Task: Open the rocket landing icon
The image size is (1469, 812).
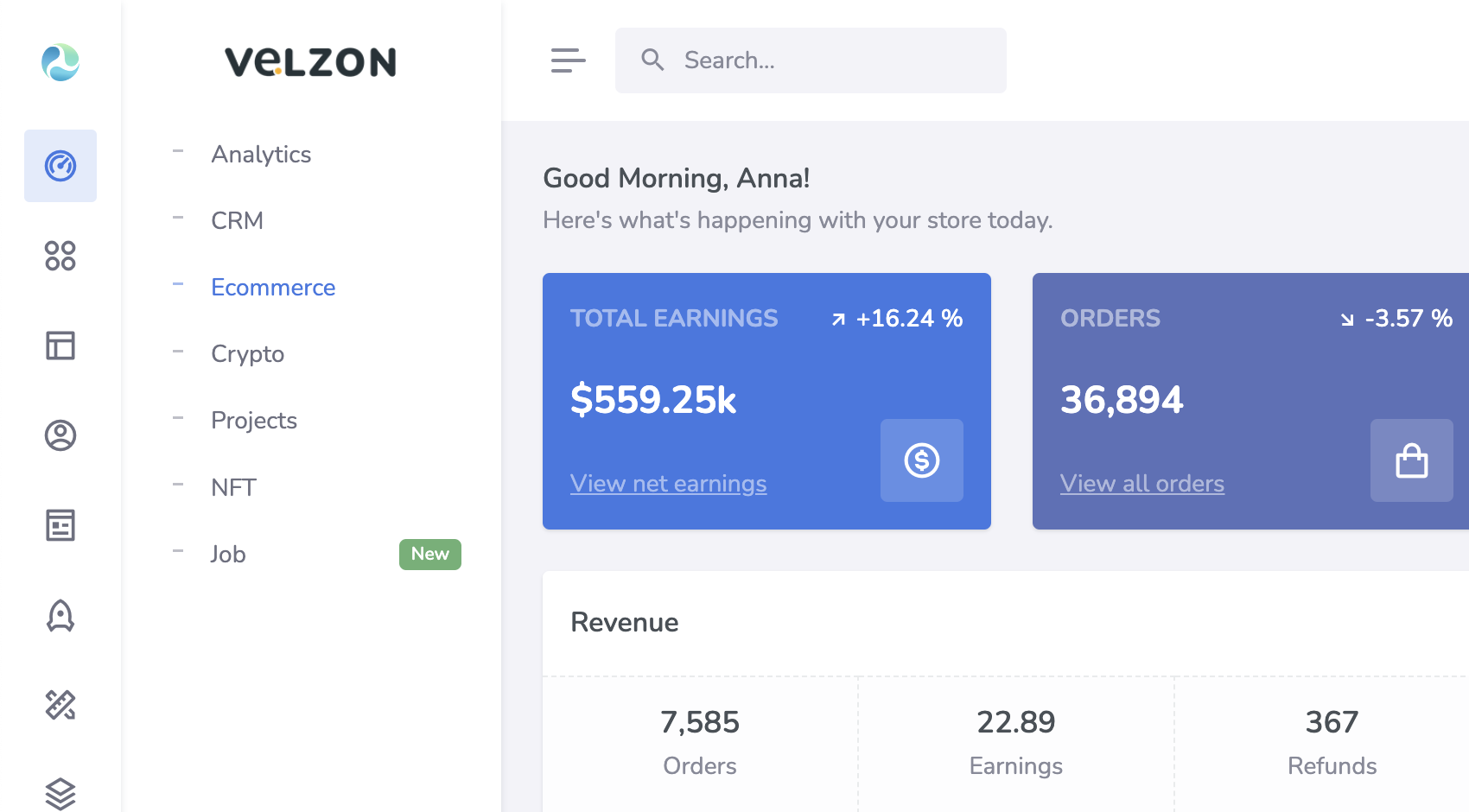Action: [x=60, y=616]
